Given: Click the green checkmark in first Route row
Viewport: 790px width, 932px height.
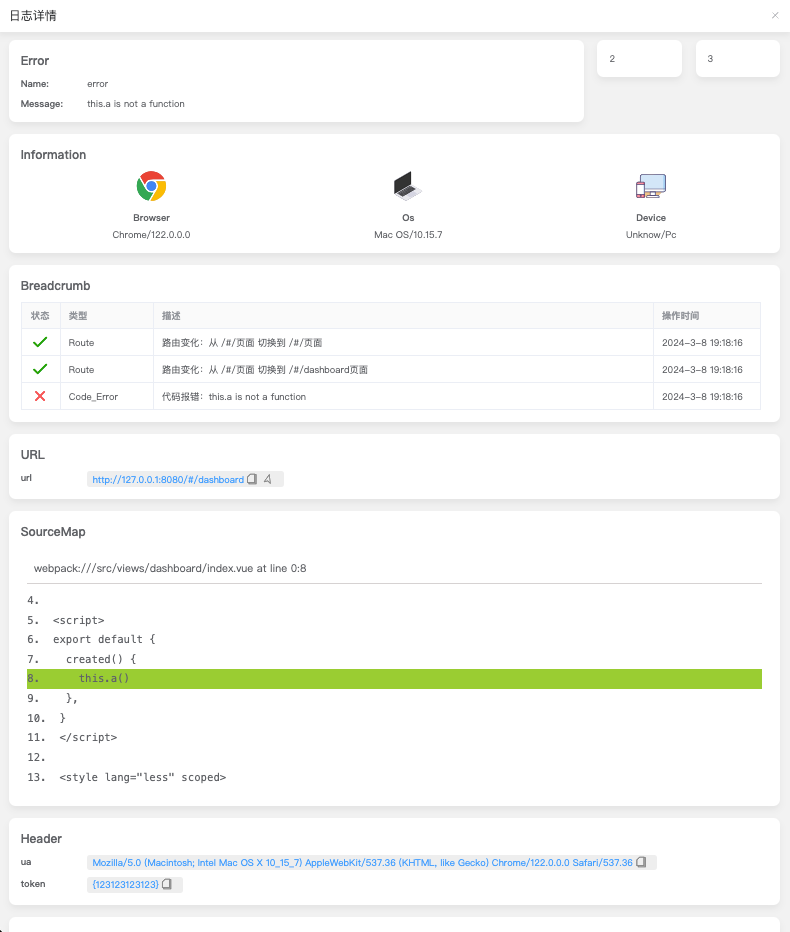Looking at the screenshot, I should (x=40, y=343).
